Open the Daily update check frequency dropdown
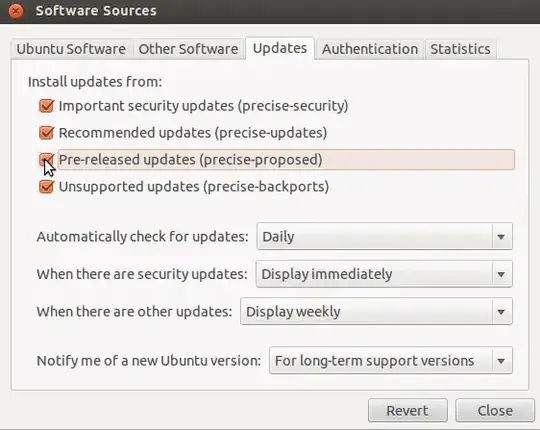 point(385,236)
